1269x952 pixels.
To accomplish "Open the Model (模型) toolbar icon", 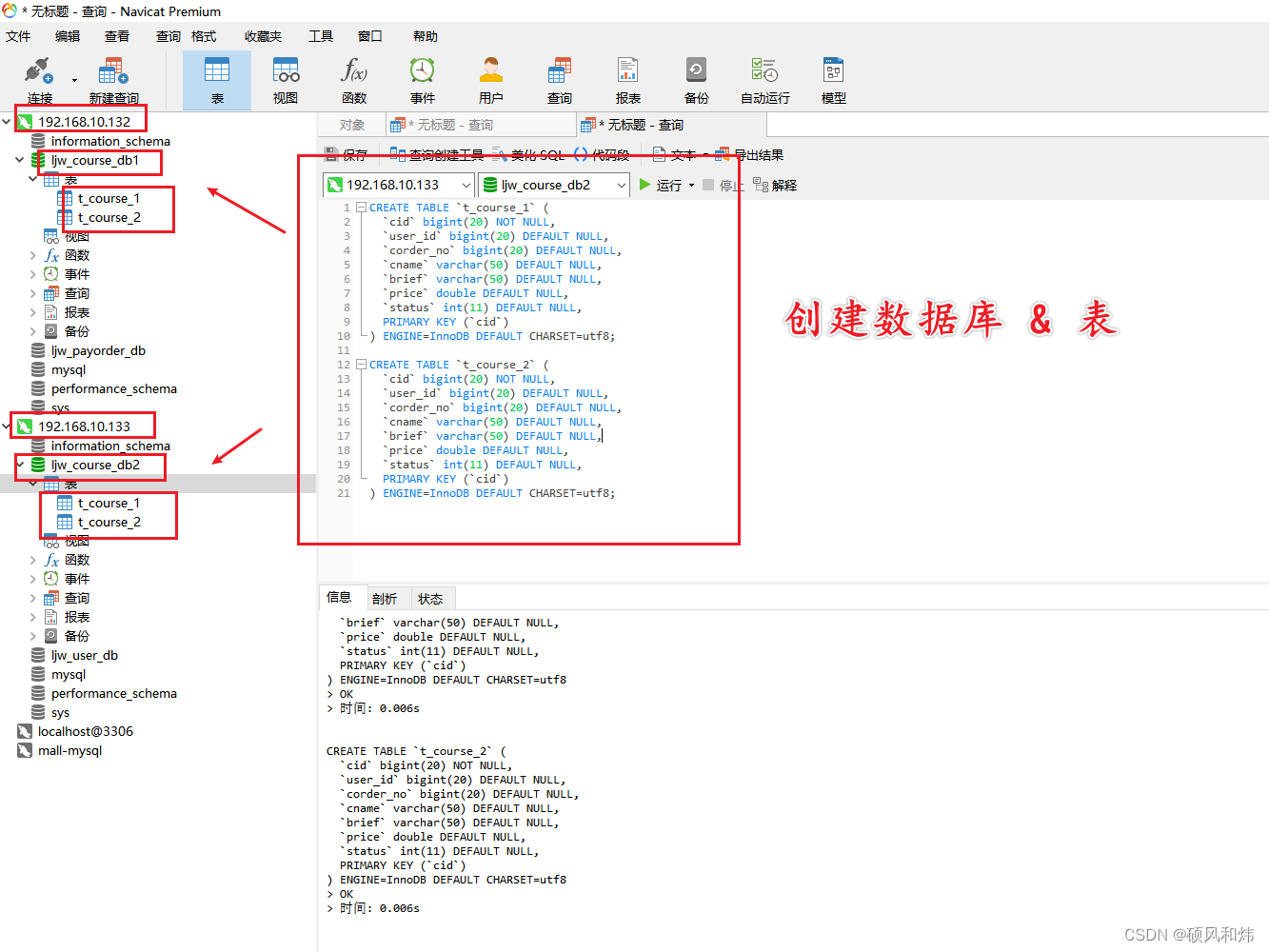I will click(x=834, y=80).
